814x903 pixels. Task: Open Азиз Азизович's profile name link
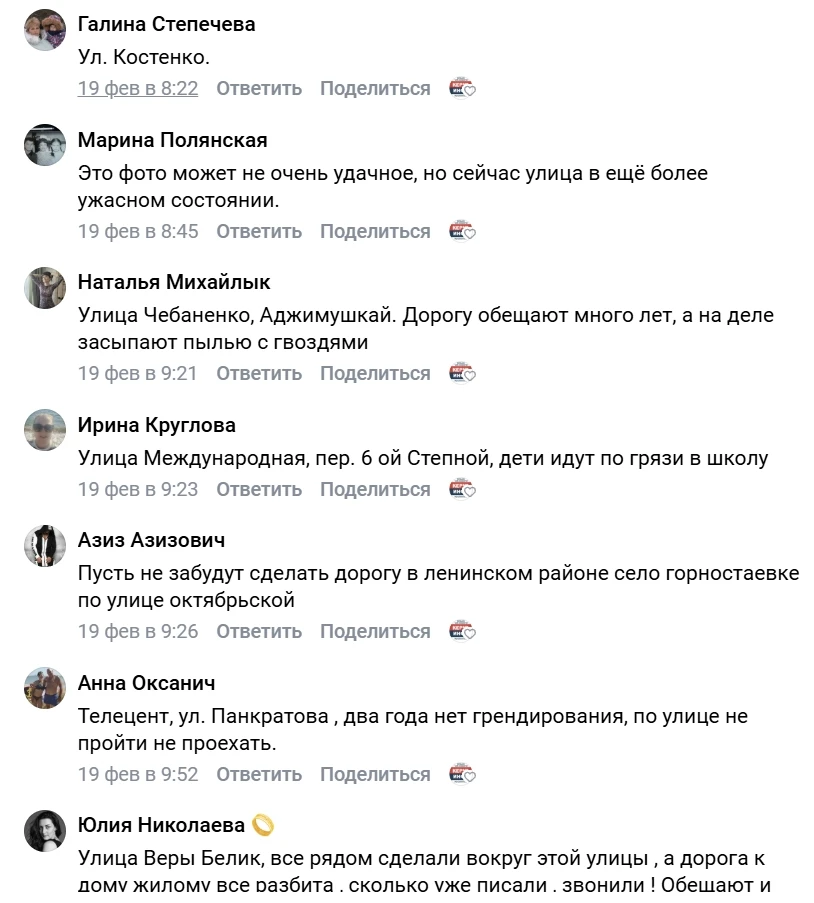point(151,540)
